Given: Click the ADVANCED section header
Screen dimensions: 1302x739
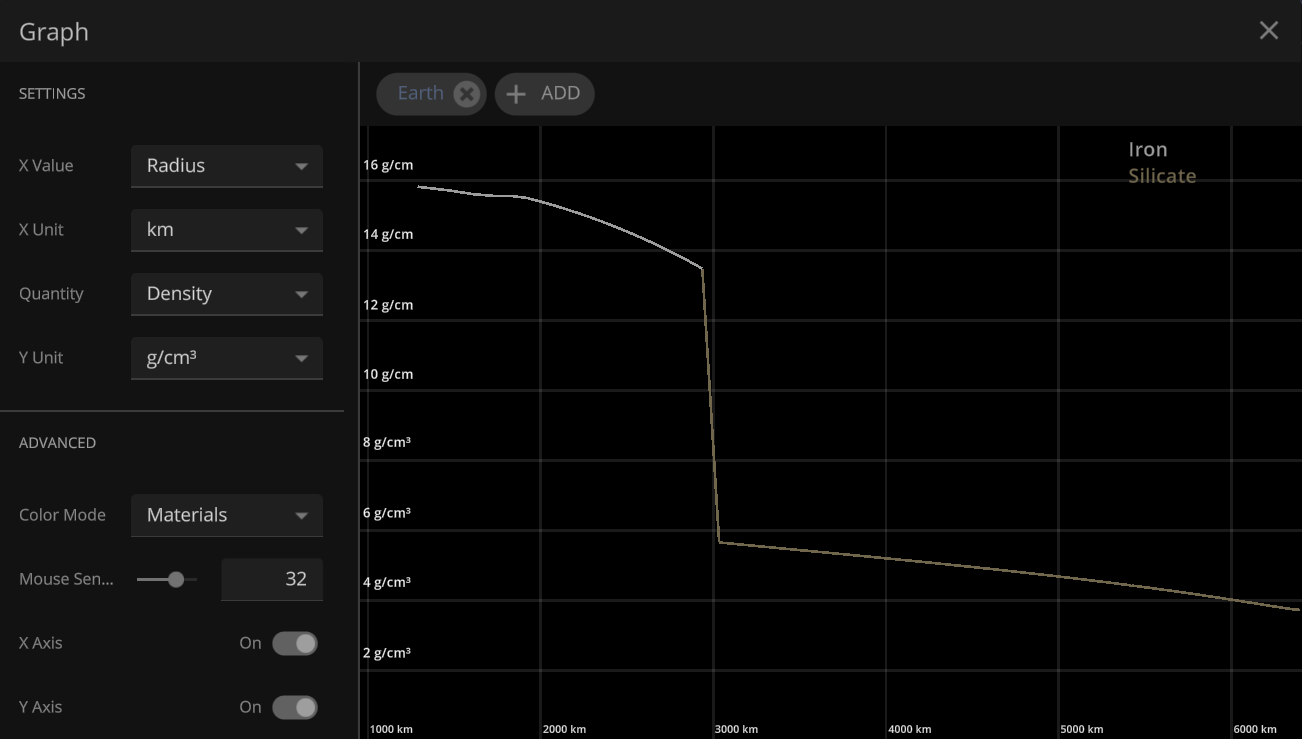Looking at the screenshot, I should pyautogui.click(x=57, y=442).
